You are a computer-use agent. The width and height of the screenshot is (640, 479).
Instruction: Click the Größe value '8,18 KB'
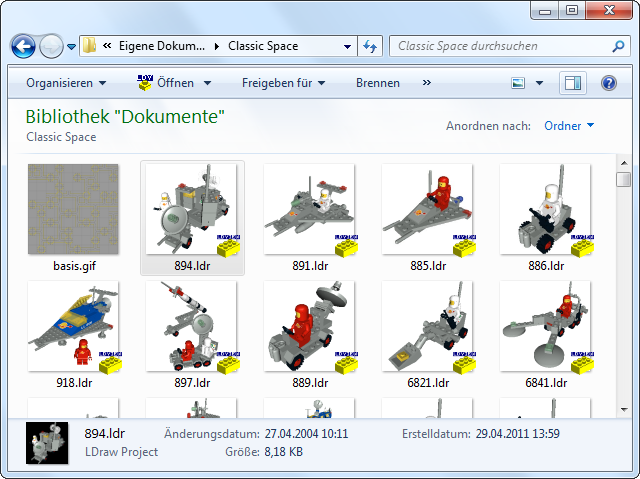(284, 452)
